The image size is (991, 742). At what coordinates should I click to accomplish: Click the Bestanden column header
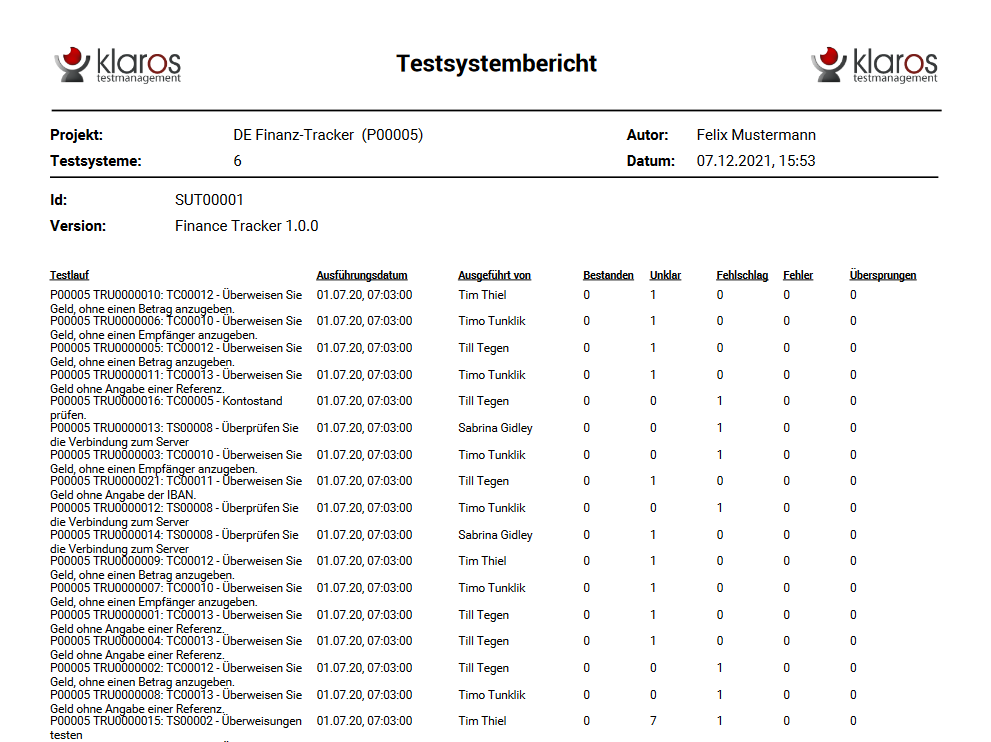608,275
